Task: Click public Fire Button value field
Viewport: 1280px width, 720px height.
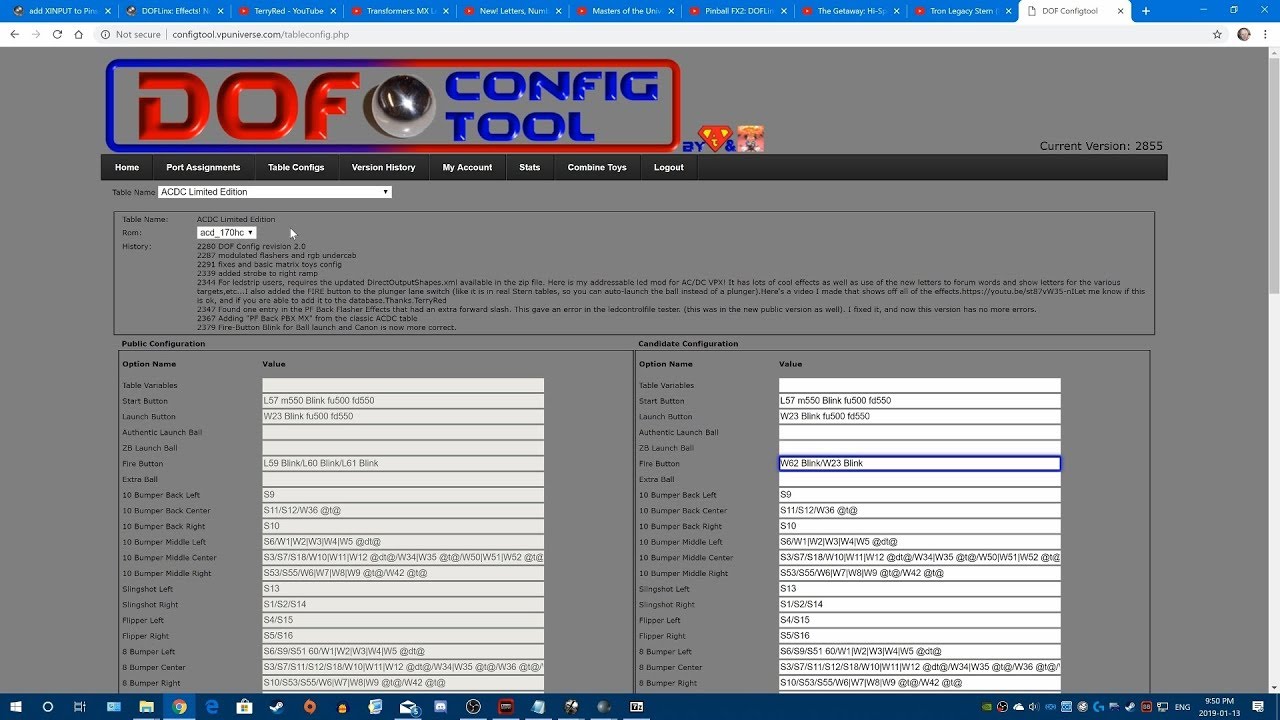Action: click(x=403, y=463)
